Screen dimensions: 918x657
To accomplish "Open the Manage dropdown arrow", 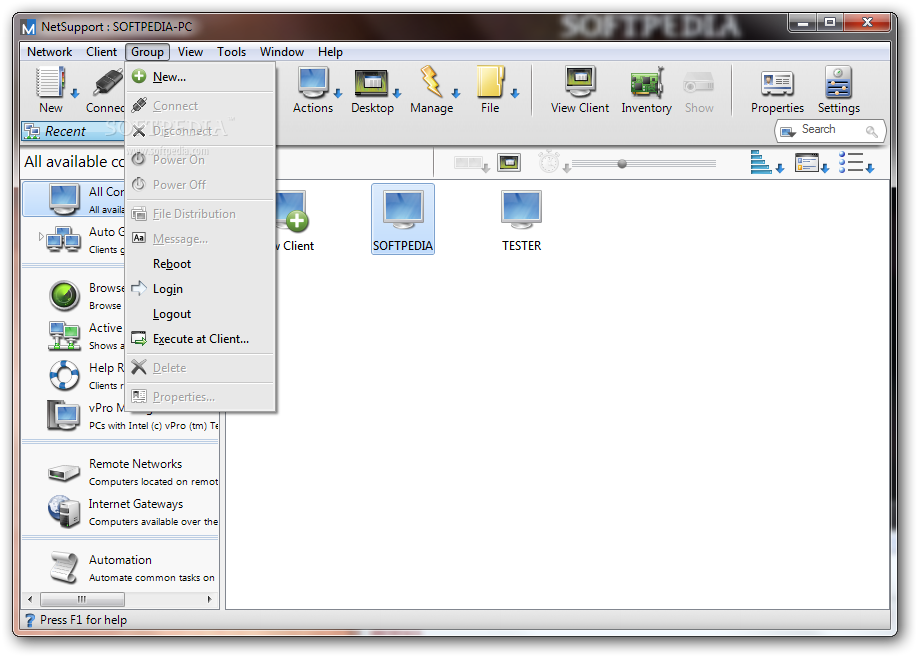I will tap(456, 93).
